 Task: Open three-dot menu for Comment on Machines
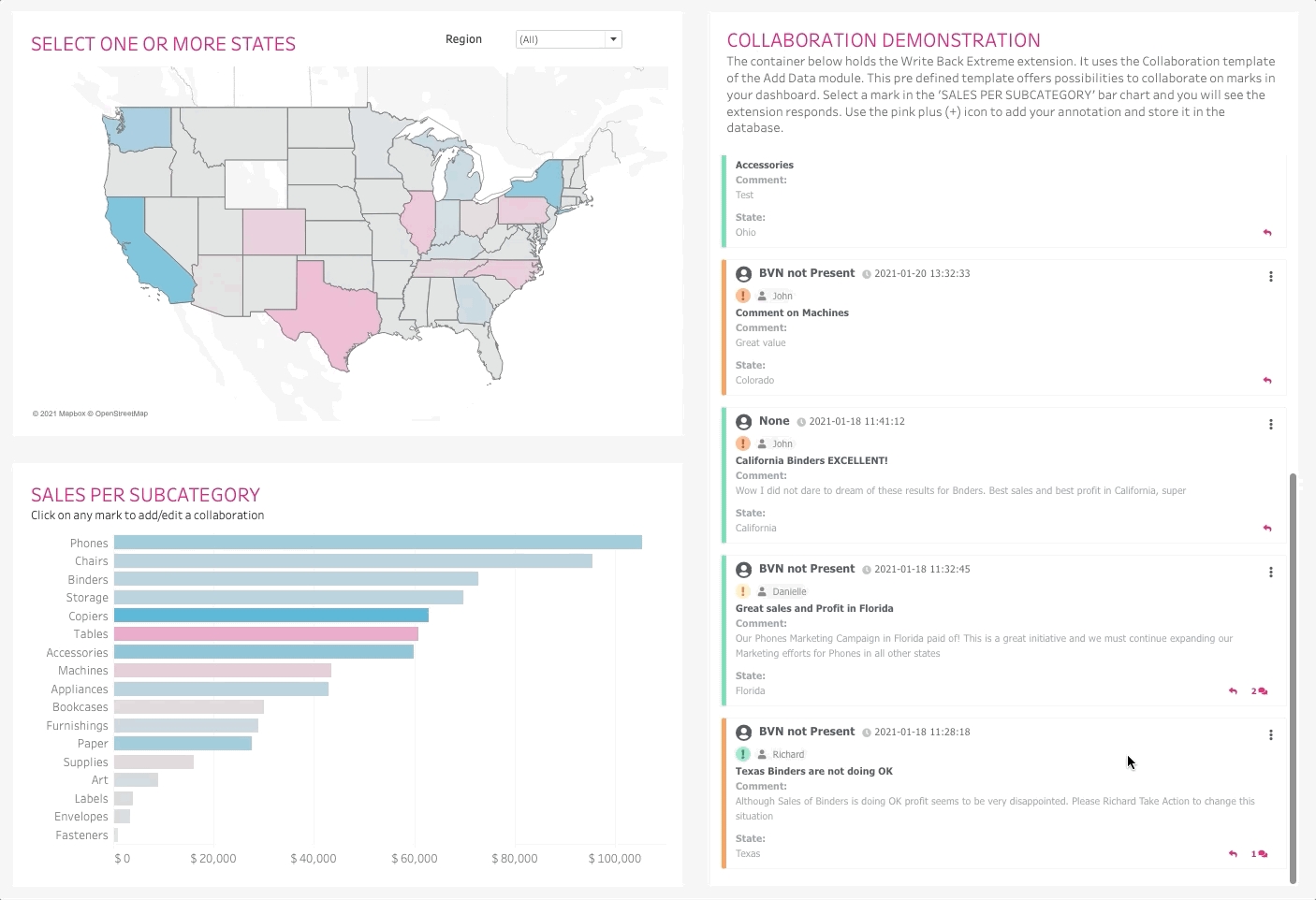tap(1270, 277)
